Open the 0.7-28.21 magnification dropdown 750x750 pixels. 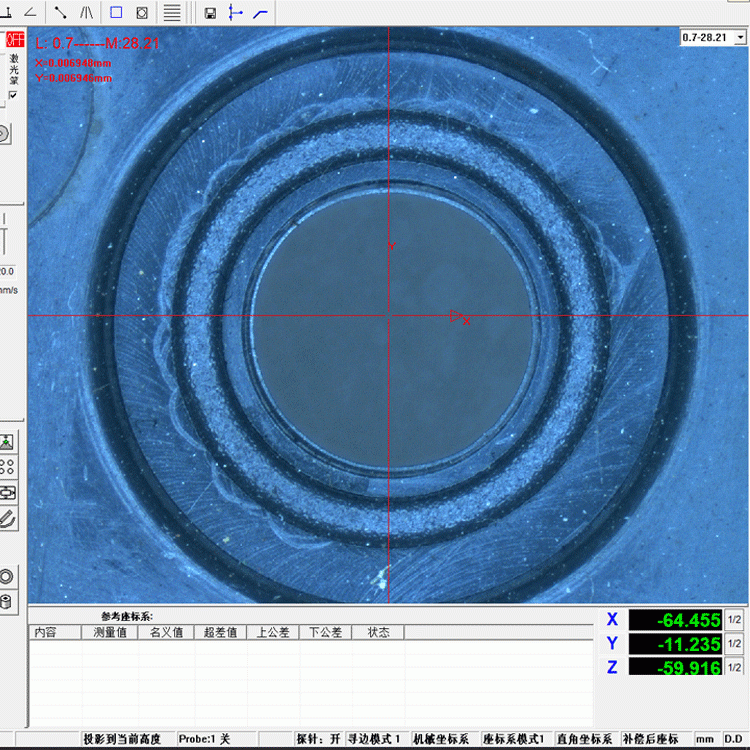(x=713, y=37)
